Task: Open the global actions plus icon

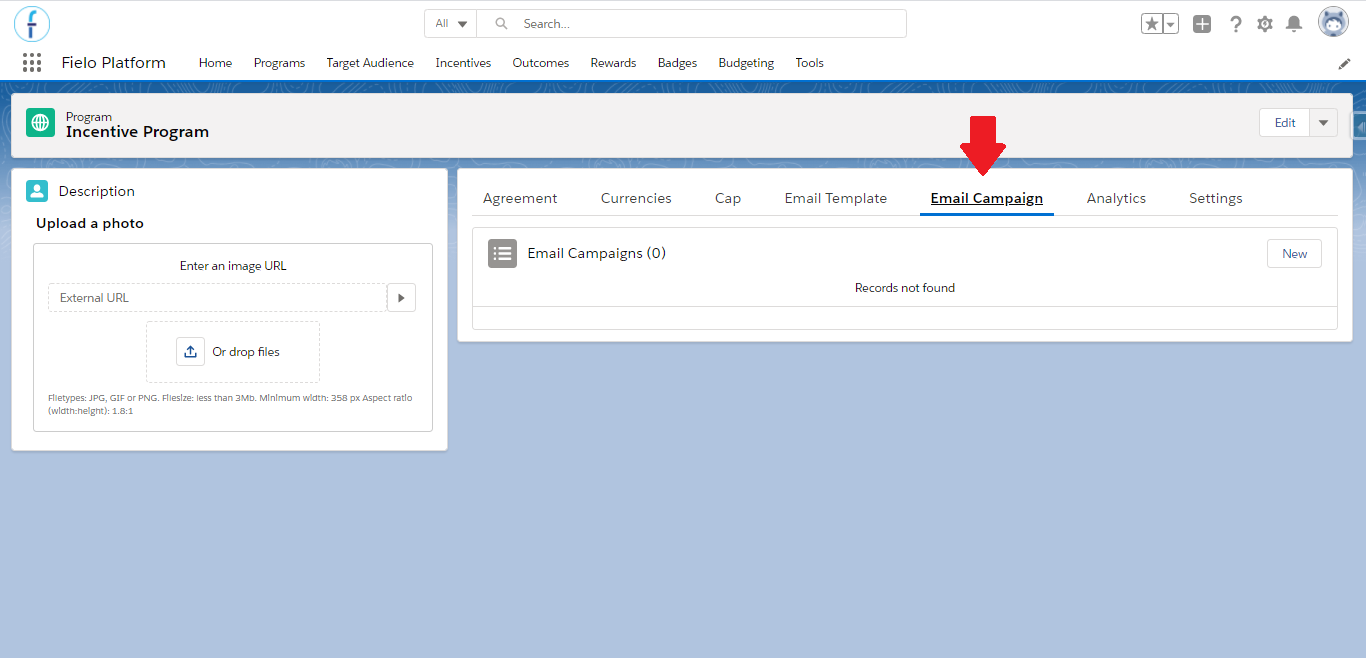Action: (x=1202, y=24)
